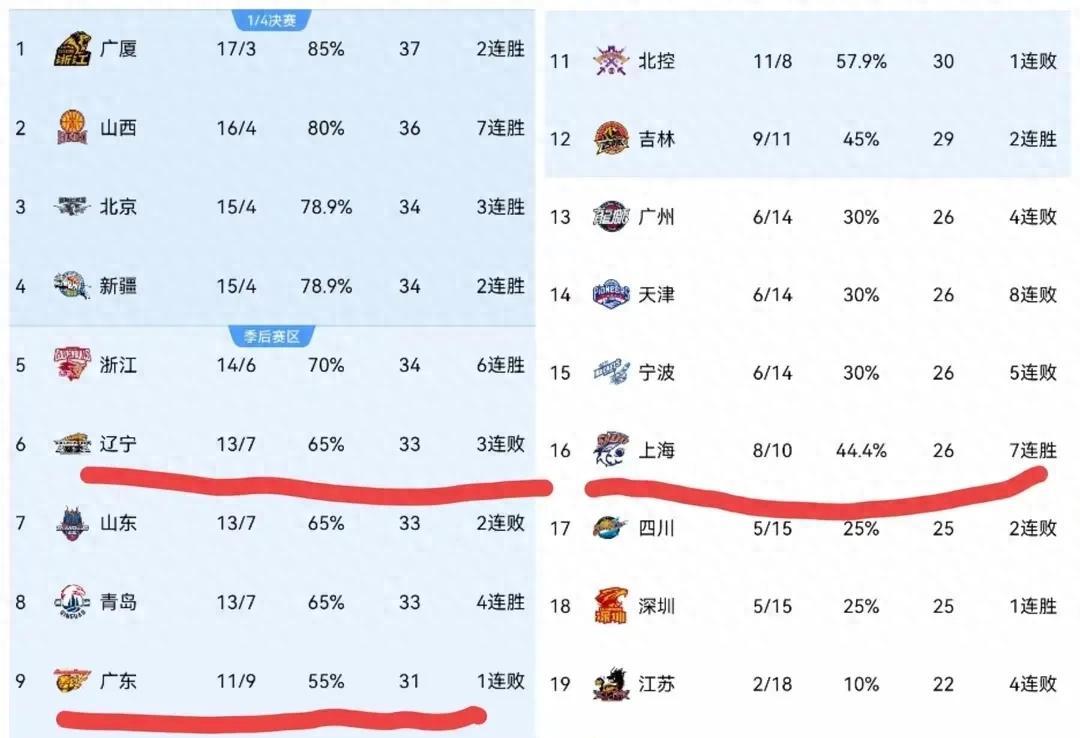1080x738 pixels.
Task: Click the 山东 team logo
Action: click(x=73, y=523)
